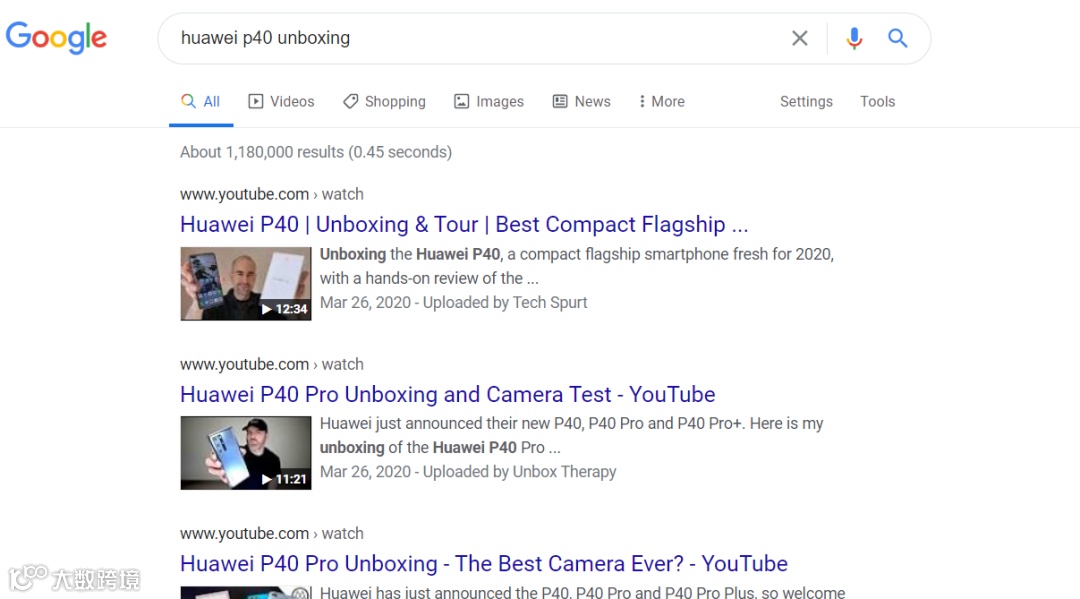Click inside the search input field
This screenshot has width=1080, height=599.
(450, 37)
